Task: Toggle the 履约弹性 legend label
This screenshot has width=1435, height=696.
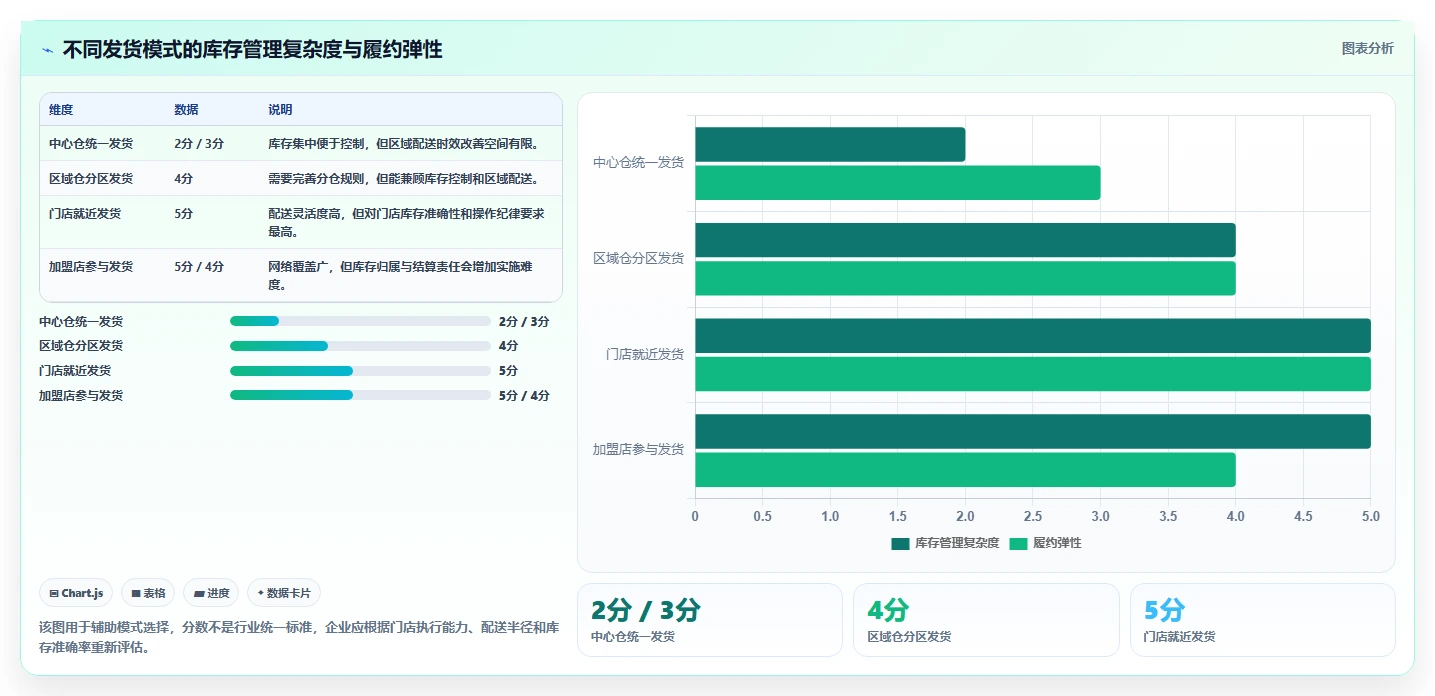Action: click(1057, 543)
